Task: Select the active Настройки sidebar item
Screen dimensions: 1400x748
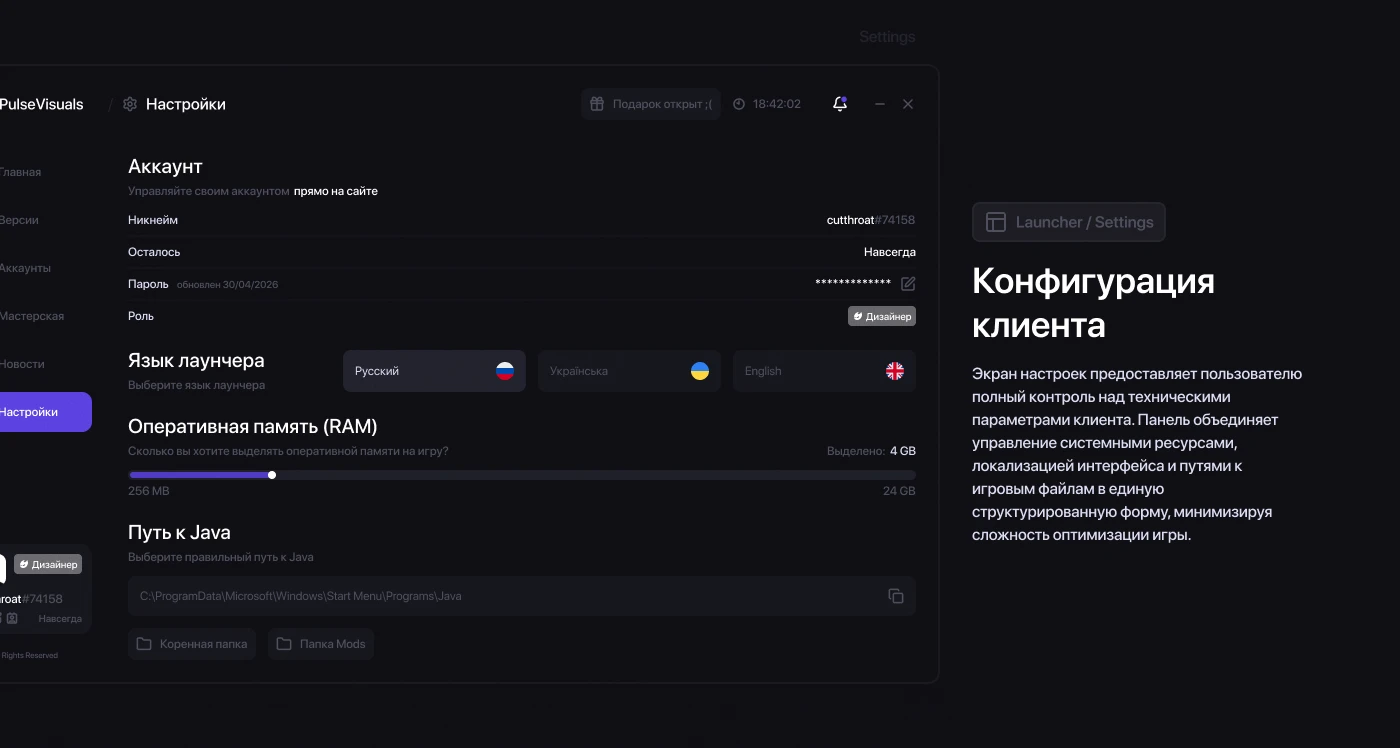Action: (x=45, y=412)
